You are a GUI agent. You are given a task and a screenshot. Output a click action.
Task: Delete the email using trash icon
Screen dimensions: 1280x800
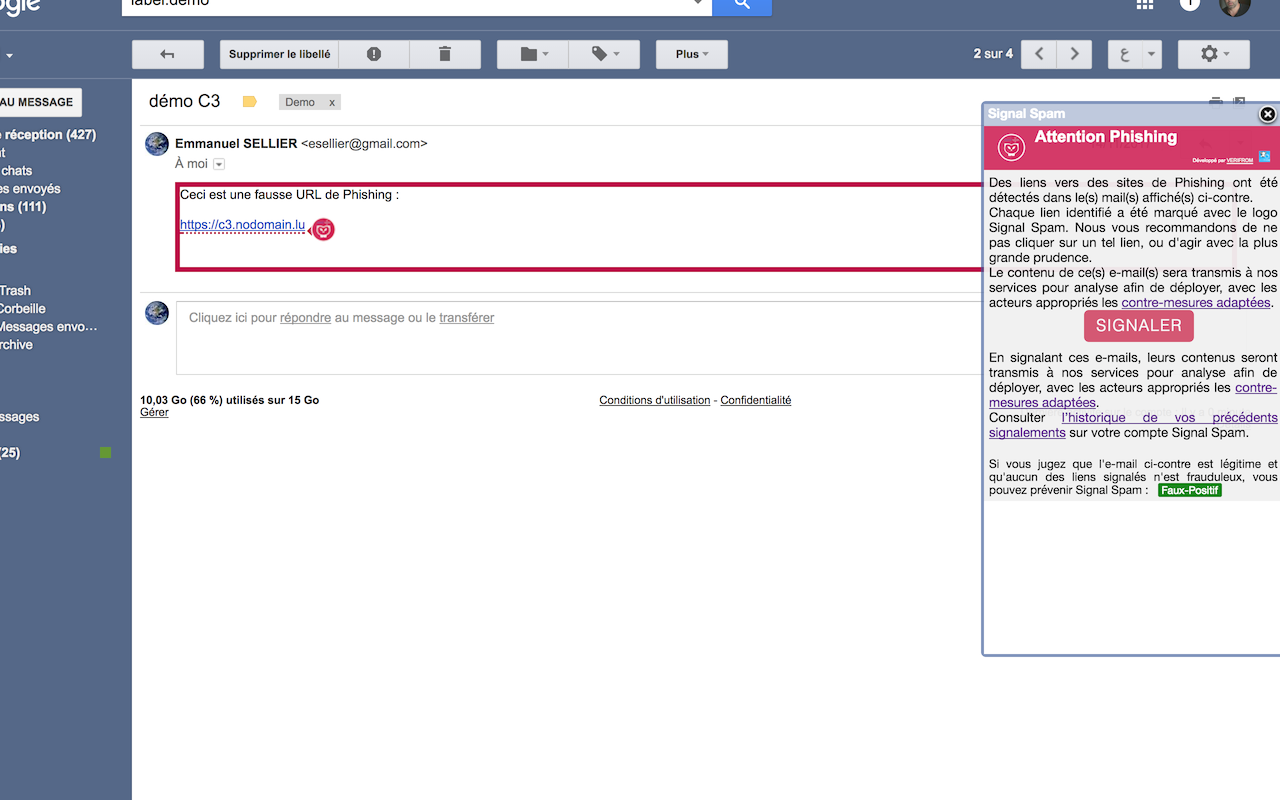coord(445,54)
